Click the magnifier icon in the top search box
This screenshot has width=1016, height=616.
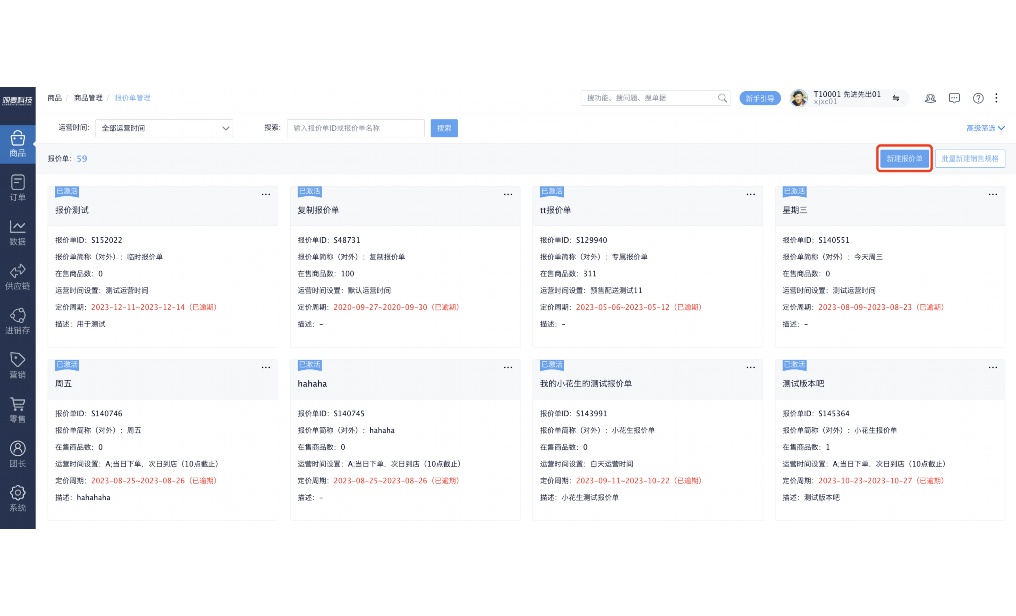722,98
